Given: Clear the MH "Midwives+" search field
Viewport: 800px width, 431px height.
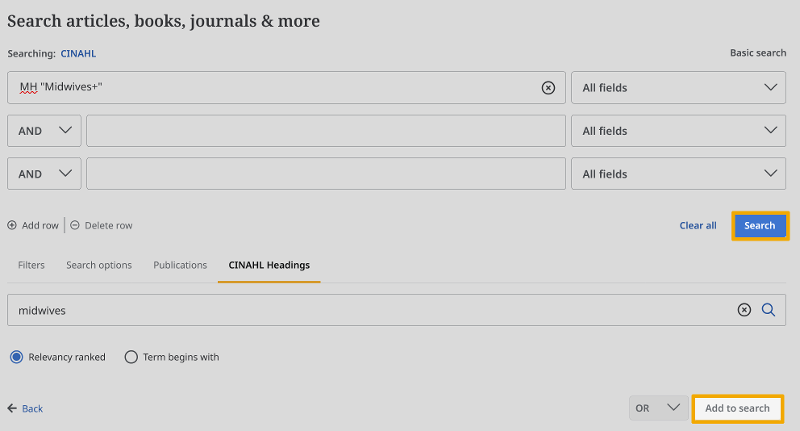Looking at the screenshot, I should pyautogui.click(x=548, y=88).
